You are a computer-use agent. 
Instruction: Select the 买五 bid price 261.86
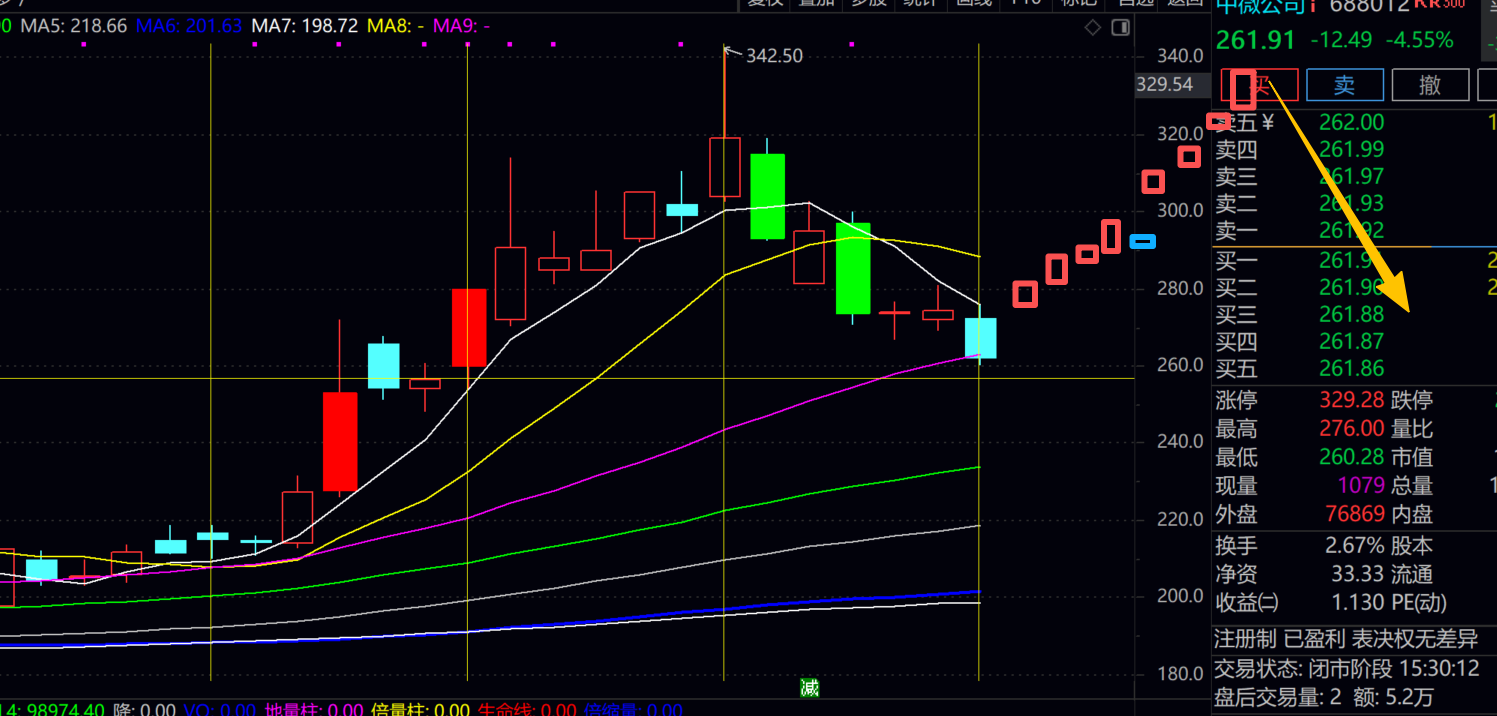(x=1351, y=368)
